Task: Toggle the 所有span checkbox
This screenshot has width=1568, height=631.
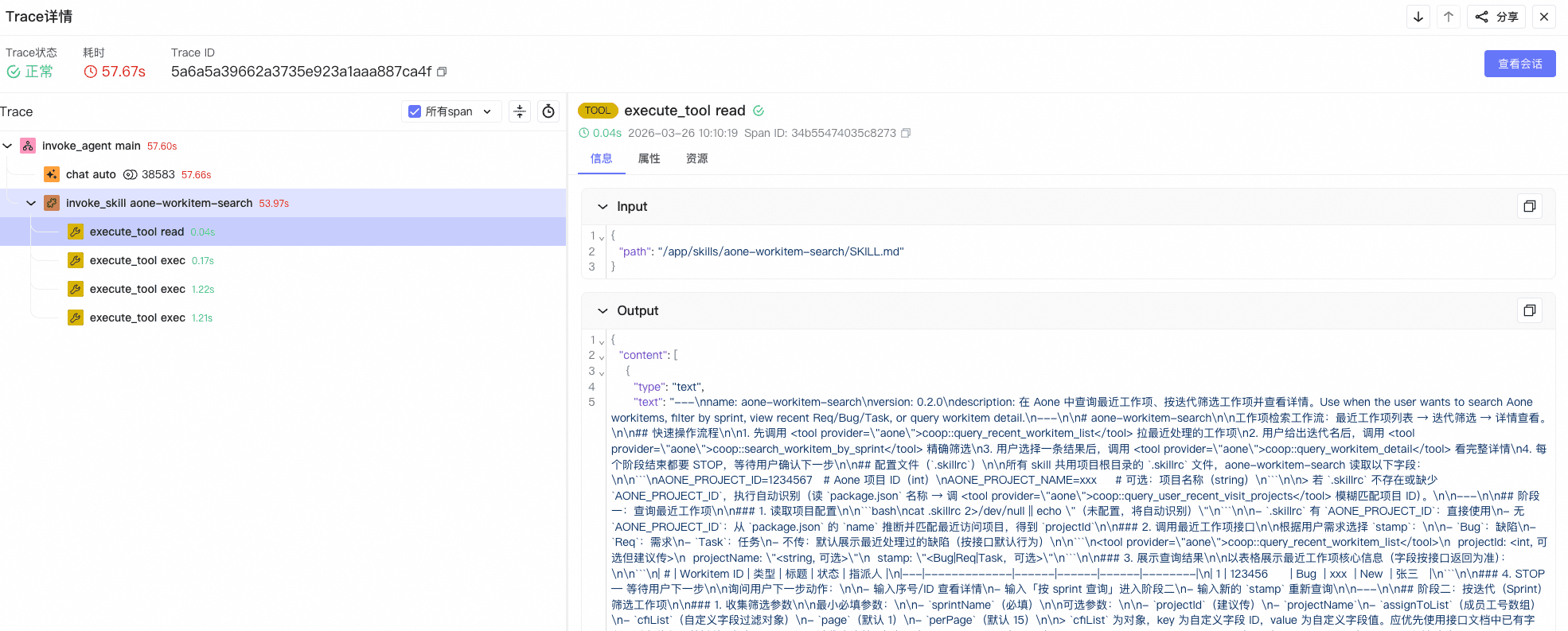Action: click(x=415, y=111)
